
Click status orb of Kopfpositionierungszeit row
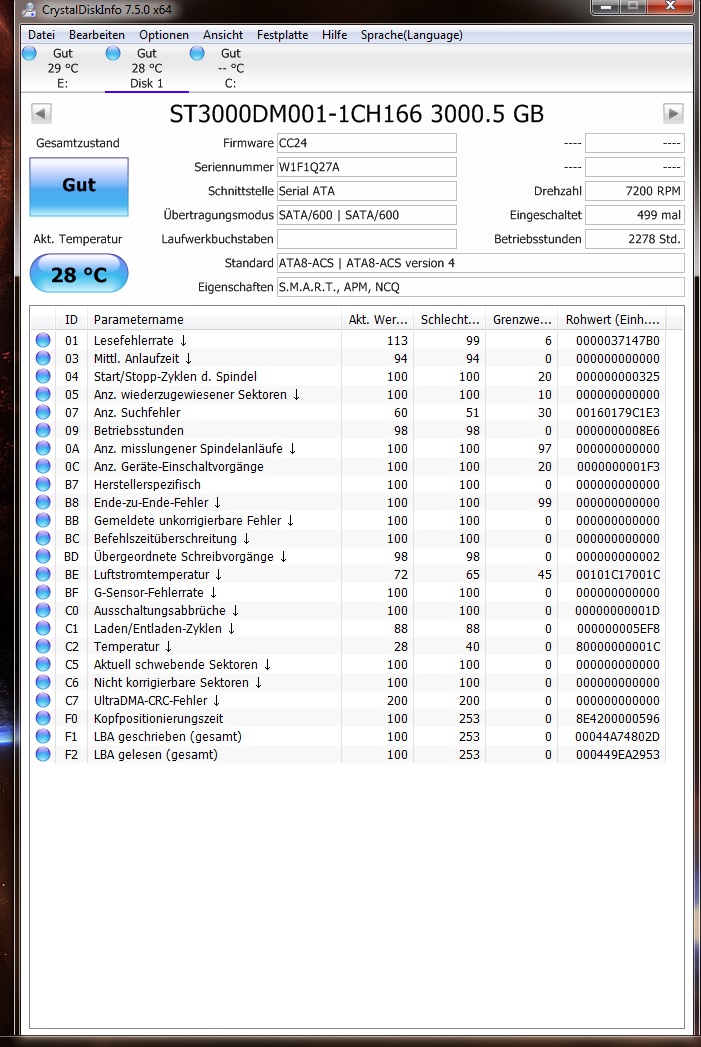43,719
